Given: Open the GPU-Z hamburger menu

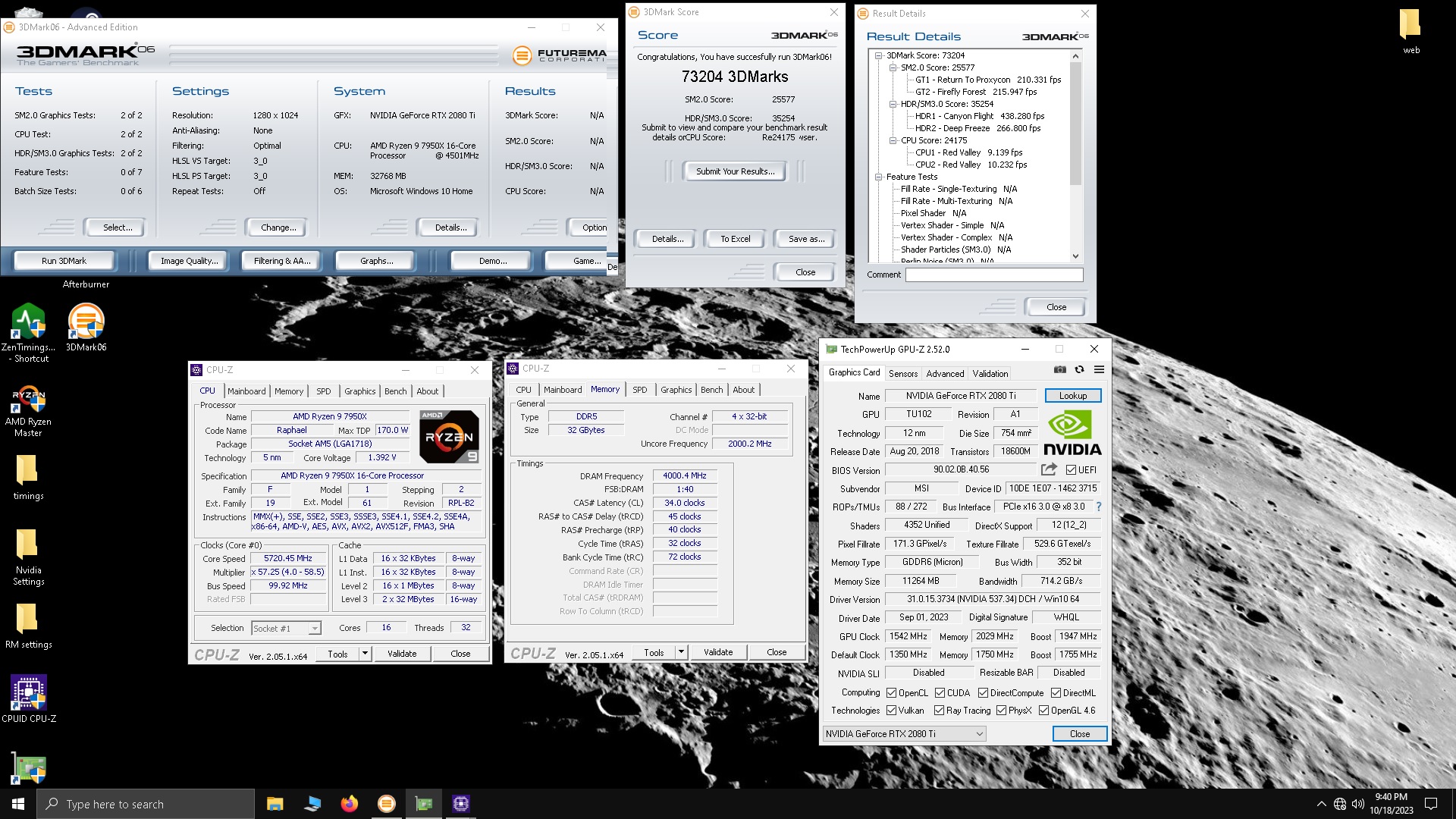Looking at the screenshot, I should coord(1099,370).
